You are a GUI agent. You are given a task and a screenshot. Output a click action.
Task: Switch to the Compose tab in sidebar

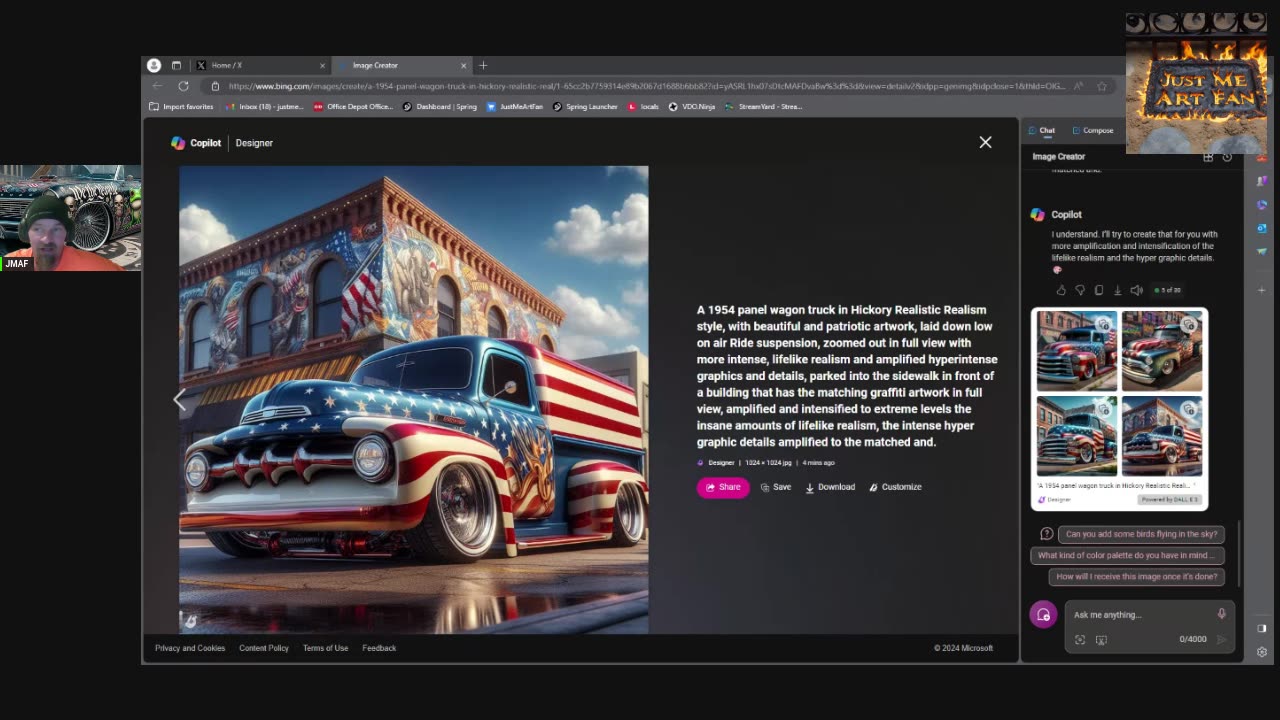click(x=1092, y=130)
